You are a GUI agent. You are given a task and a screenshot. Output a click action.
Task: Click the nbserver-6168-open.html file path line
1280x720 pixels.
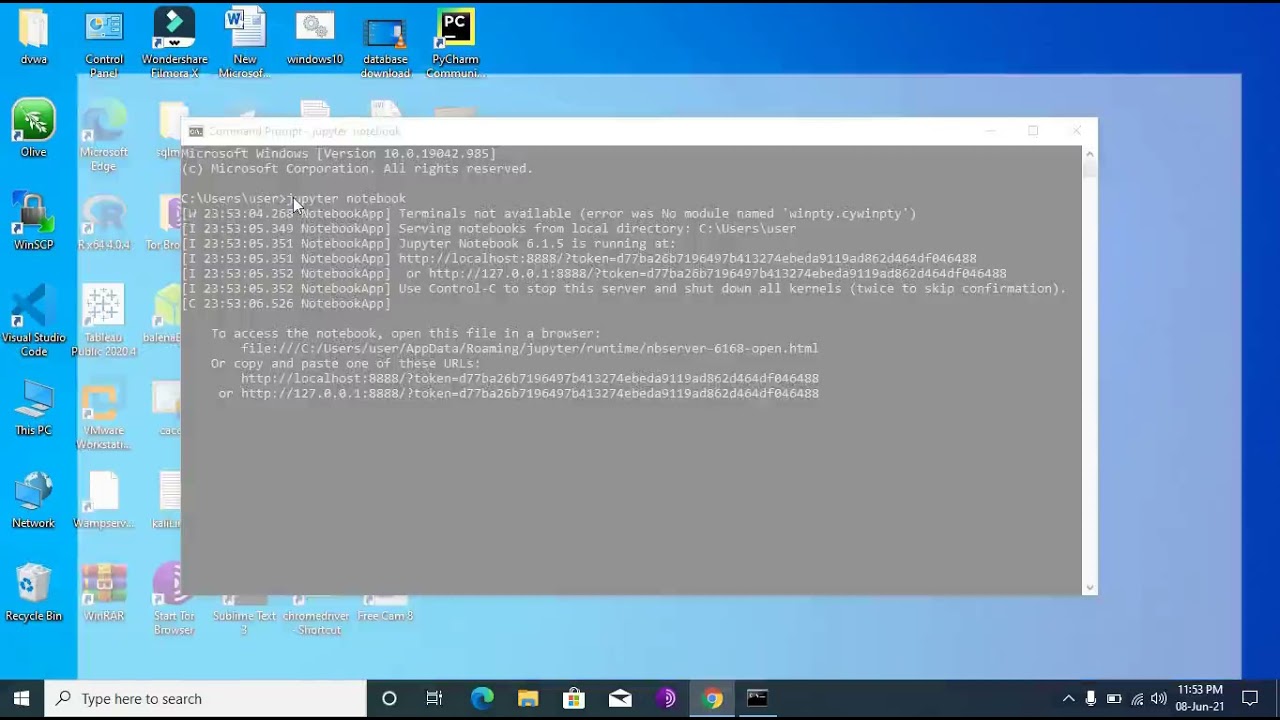point(529,348)
